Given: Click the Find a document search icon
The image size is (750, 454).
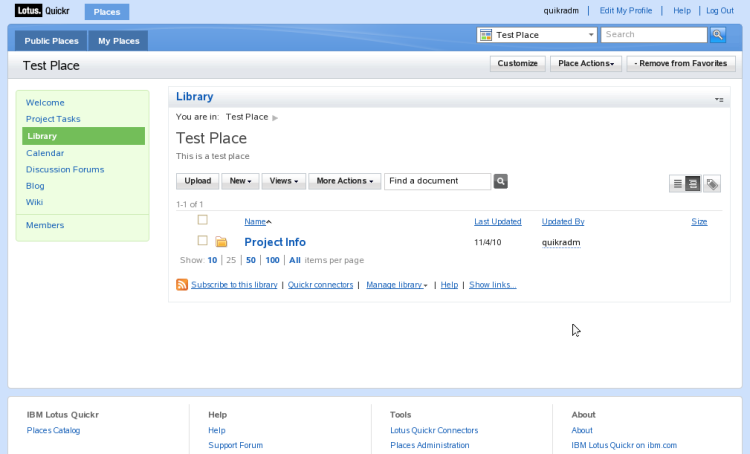Looking at the screenshot, I should coord(500,181).
